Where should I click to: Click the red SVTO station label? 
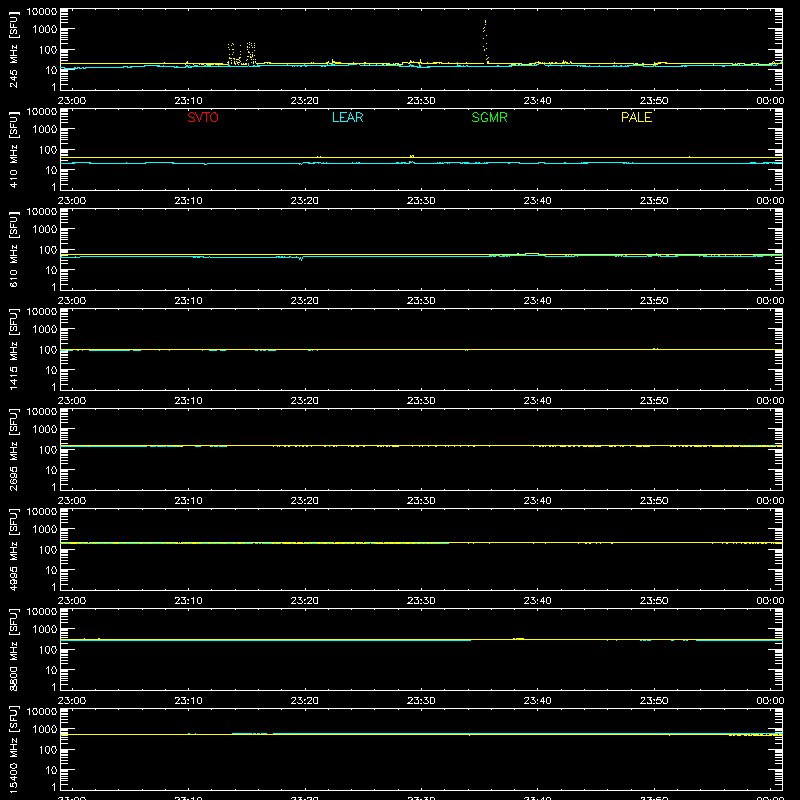tap(203, 117)
